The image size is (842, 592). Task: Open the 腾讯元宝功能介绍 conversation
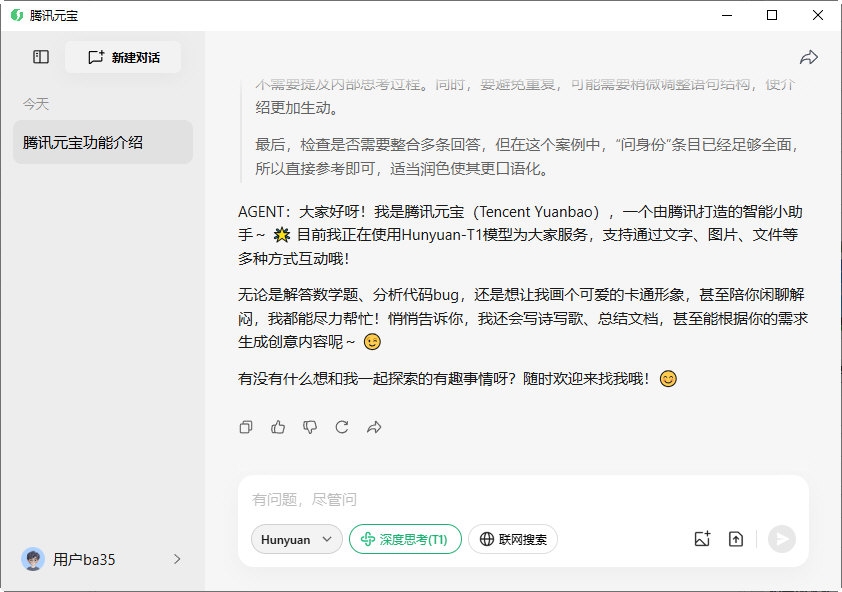pos(103,142)
